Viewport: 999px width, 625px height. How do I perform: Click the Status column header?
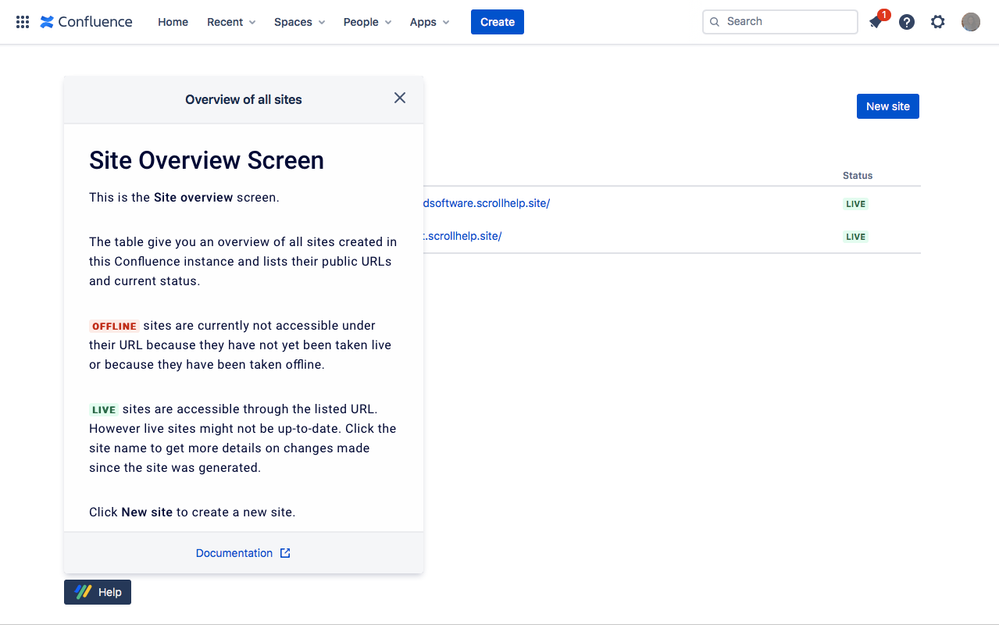[x=858, y=175]
